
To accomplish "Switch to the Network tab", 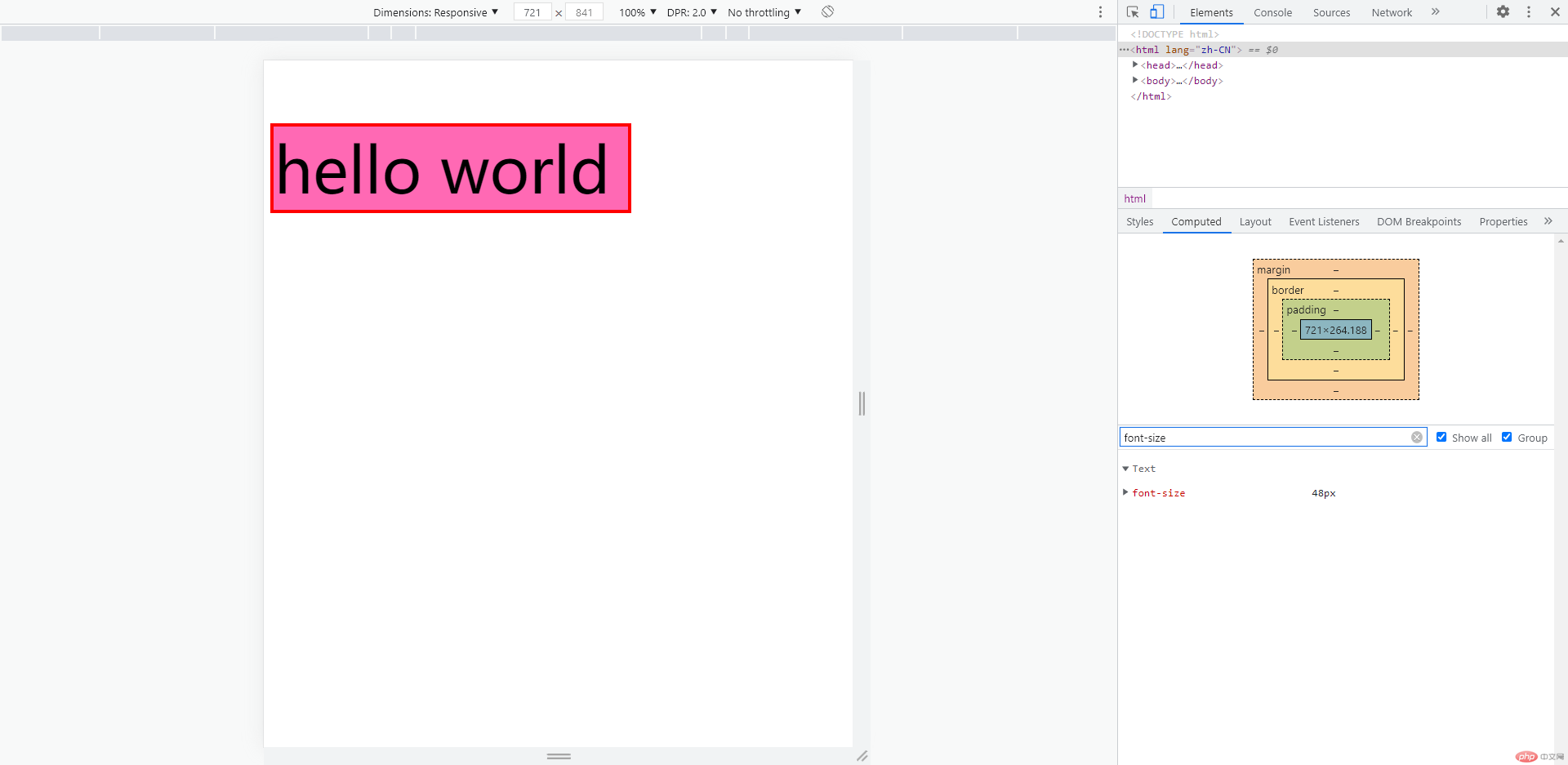I will pos(1392,13).
